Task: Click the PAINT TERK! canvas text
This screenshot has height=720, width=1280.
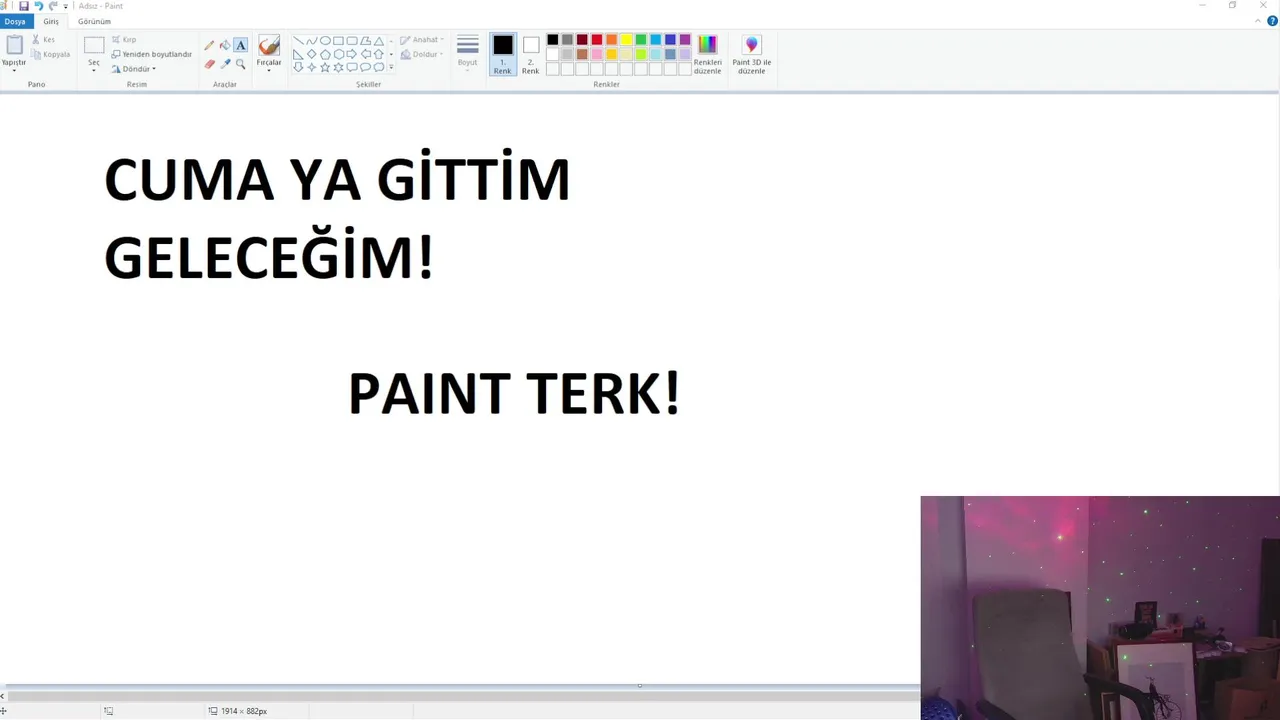Action: pyautogui.click(x=514, y=393)
